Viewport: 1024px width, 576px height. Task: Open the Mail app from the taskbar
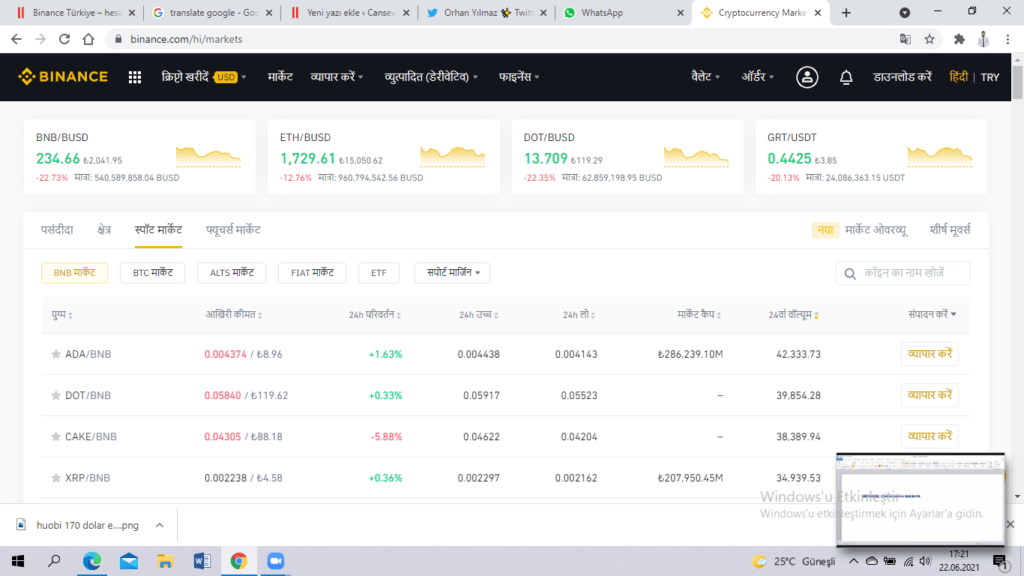point(129,561)
